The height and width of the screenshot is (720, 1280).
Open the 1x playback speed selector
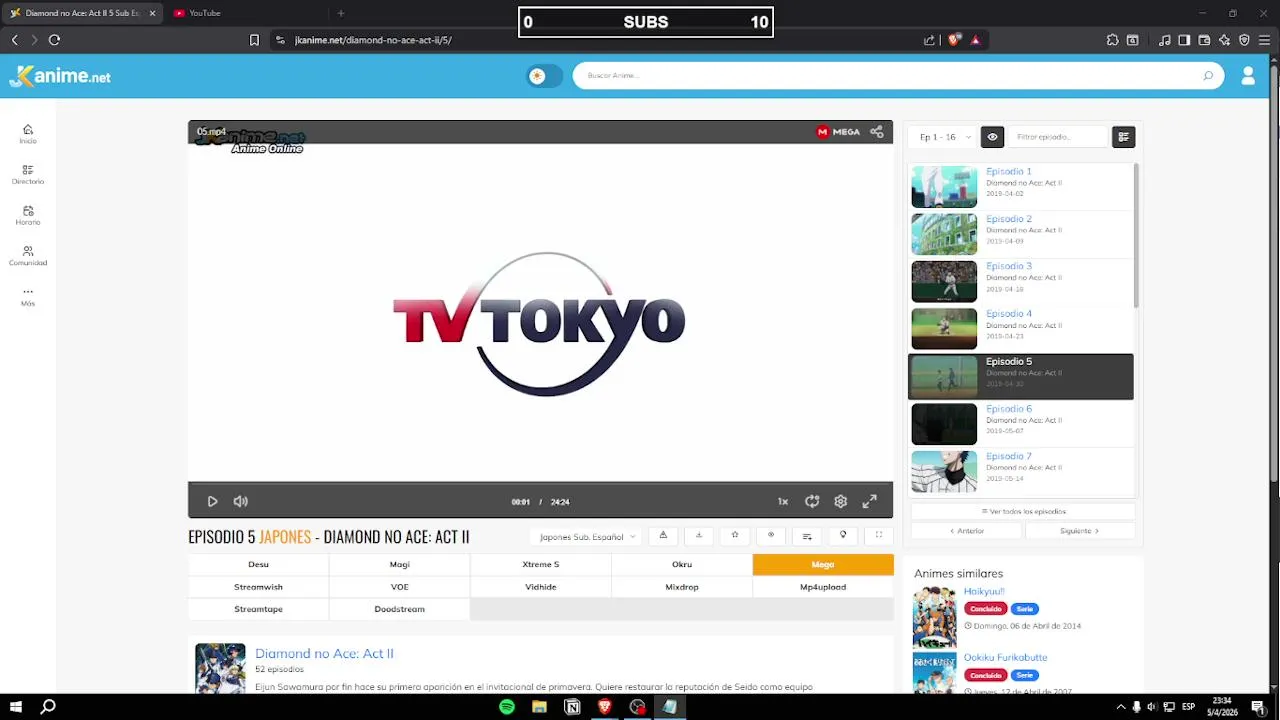783,502
